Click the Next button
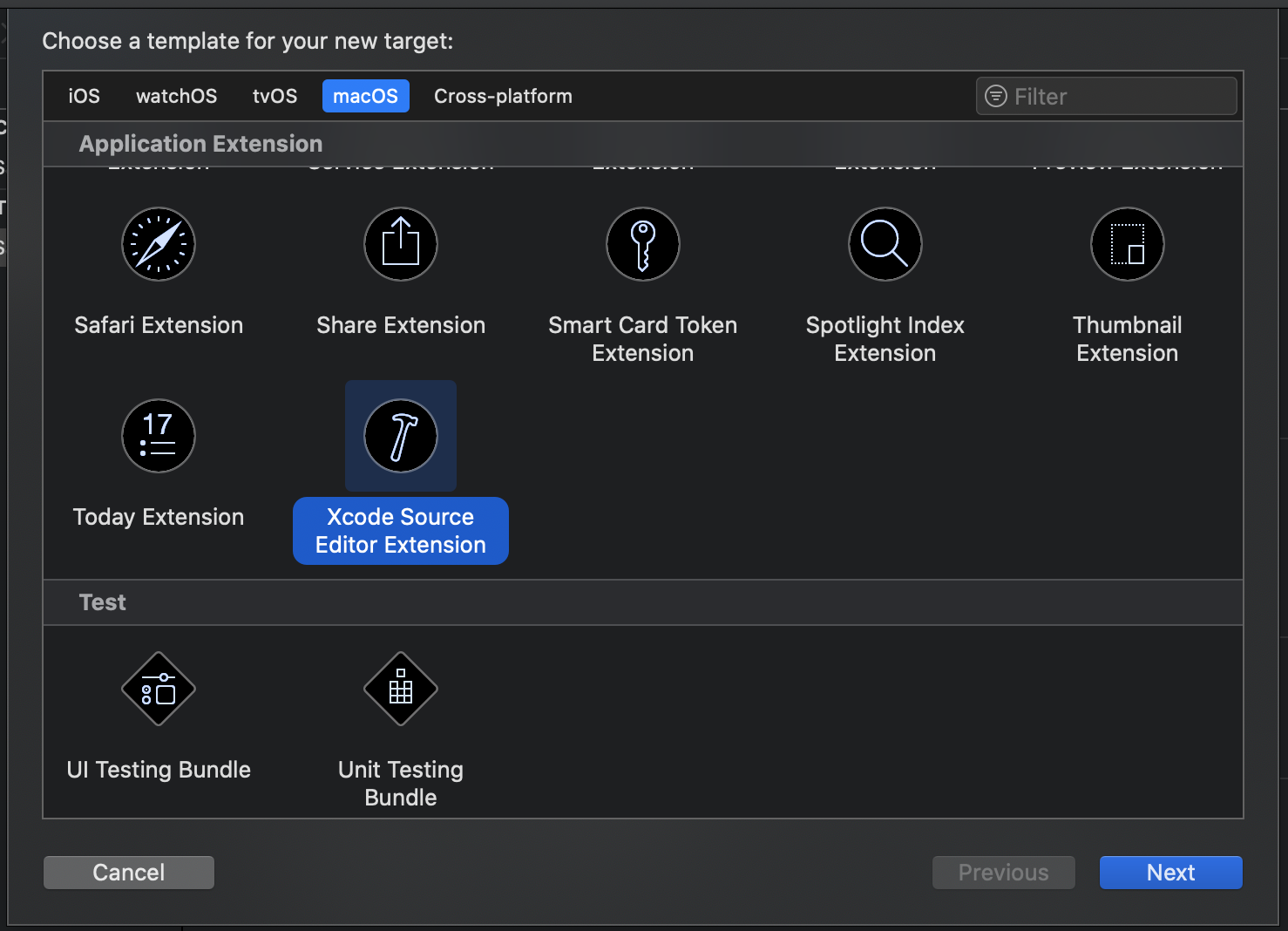Screen dimensions: 1288x931 point(1171,873)
